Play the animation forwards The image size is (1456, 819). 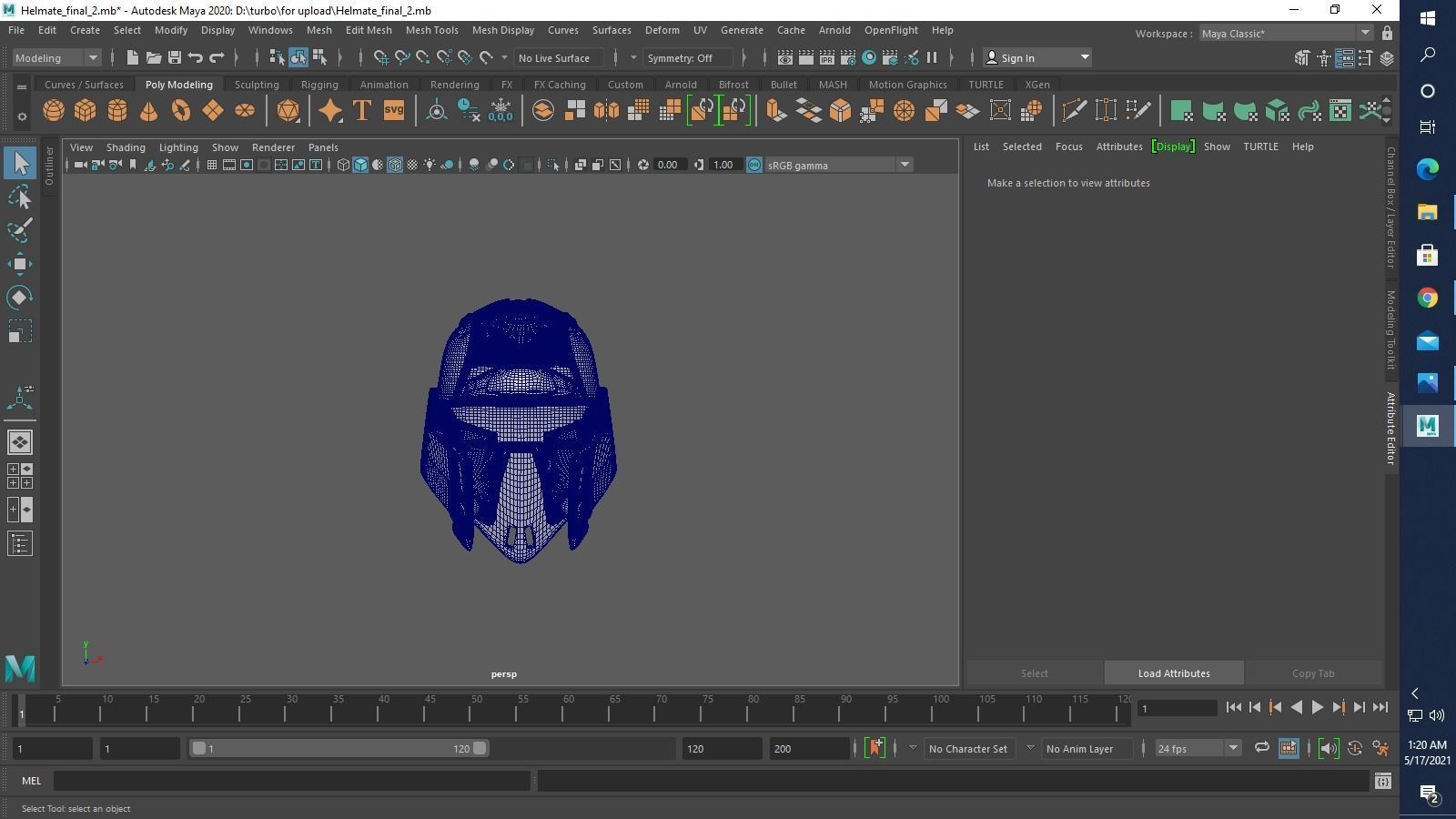[x=1317, y=707]
